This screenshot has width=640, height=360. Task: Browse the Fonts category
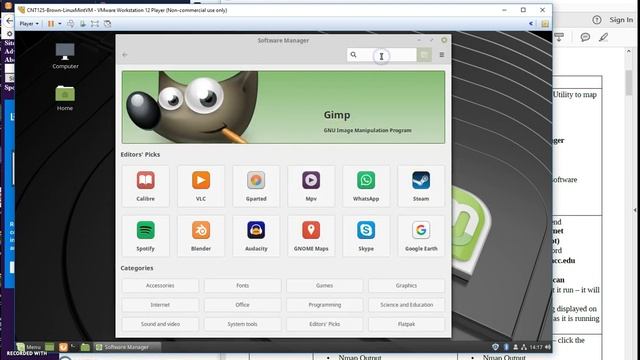tap(242, 286)
